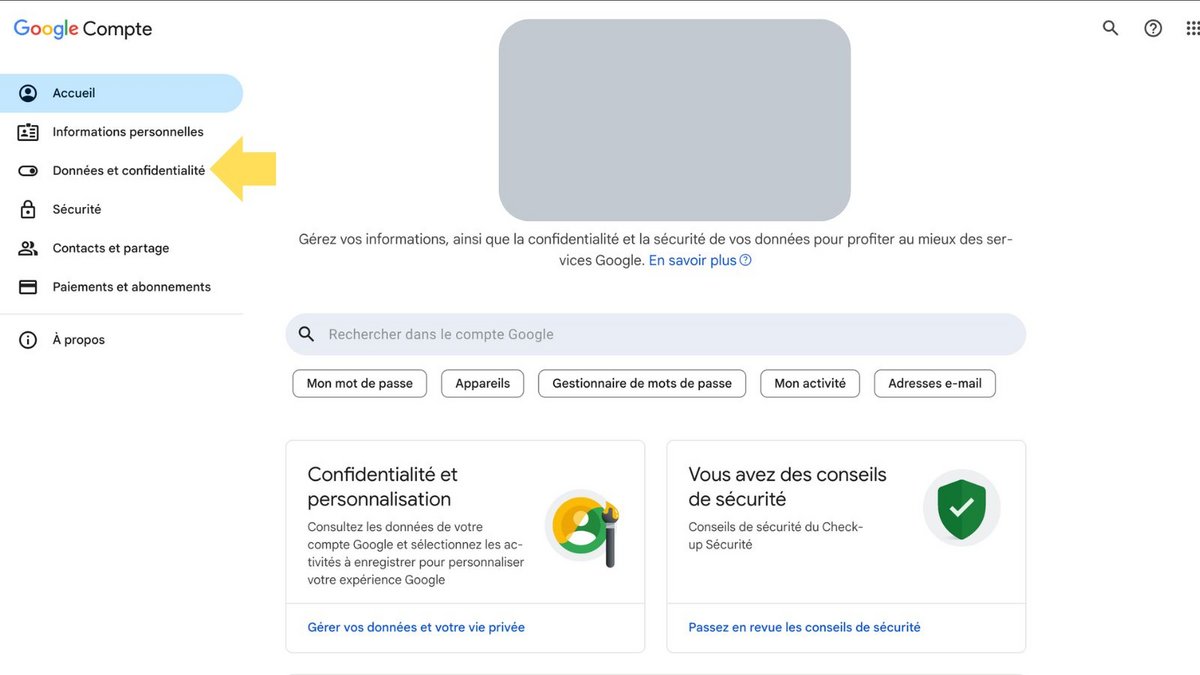The image size is (1200, 675).
Task: Click Gérer vos données et votre vie privée
Action: coord(416,626)
